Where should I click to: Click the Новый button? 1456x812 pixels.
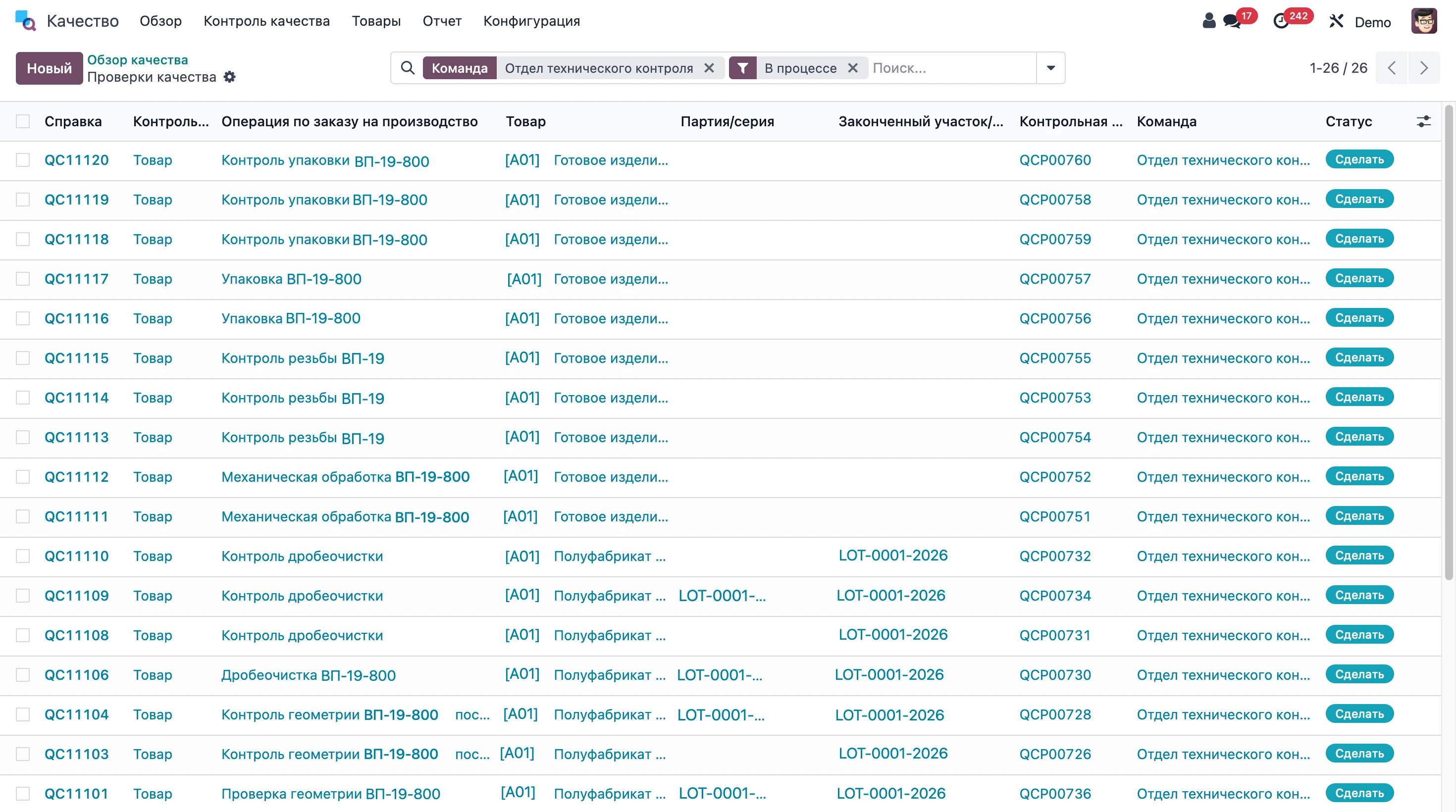[x=49, y=68]
